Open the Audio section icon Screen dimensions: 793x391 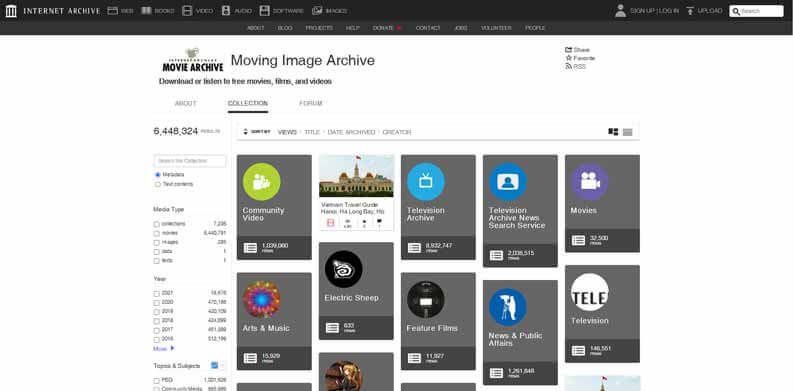coord(226,11)
